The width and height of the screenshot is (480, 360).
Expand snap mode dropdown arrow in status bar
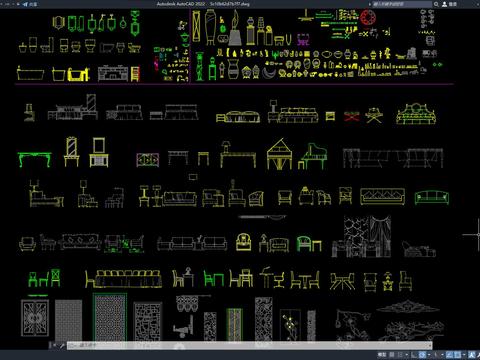pyautogui.click(x=407, y=355)
